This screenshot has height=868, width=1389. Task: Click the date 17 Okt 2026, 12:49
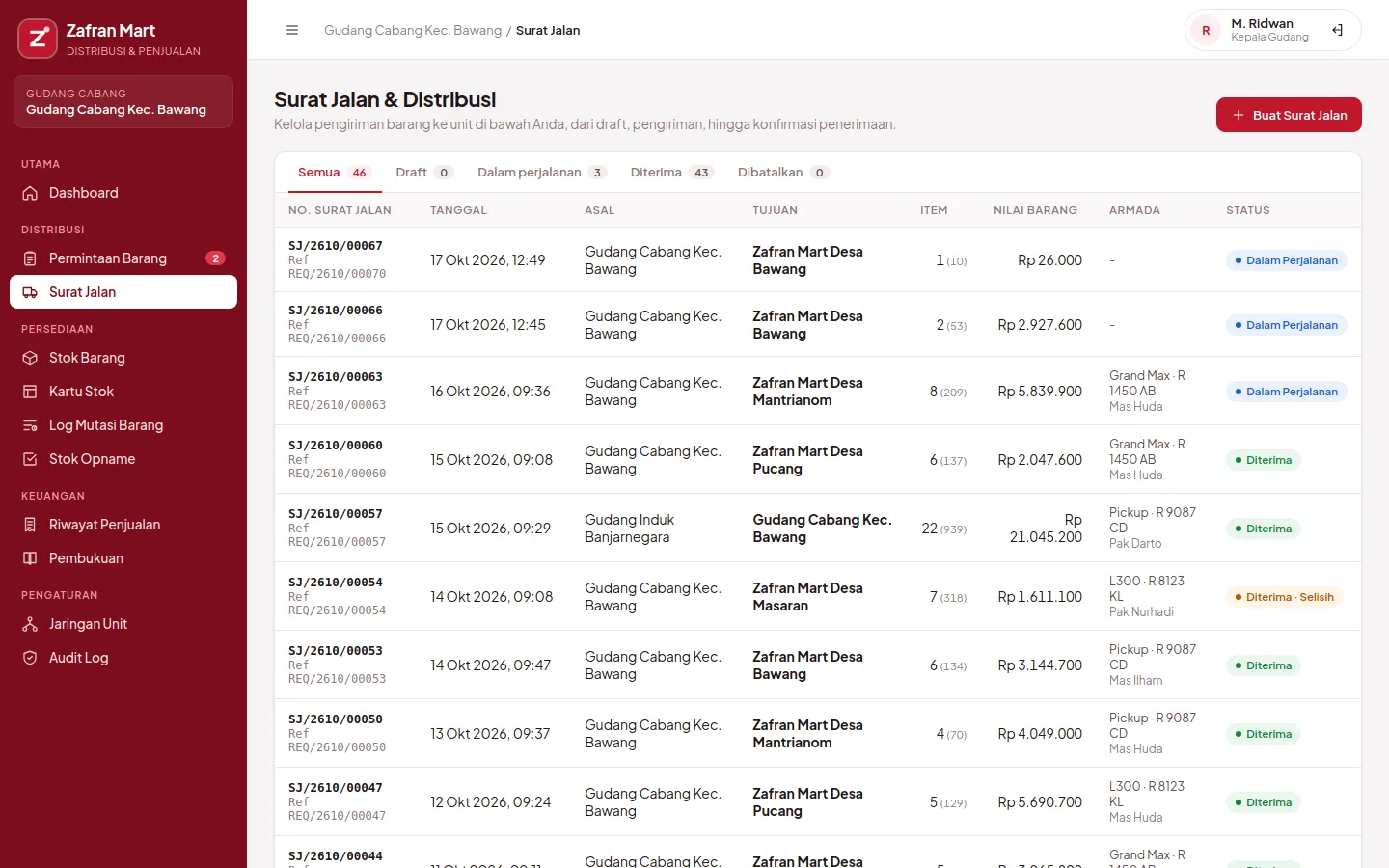point(488,260)
